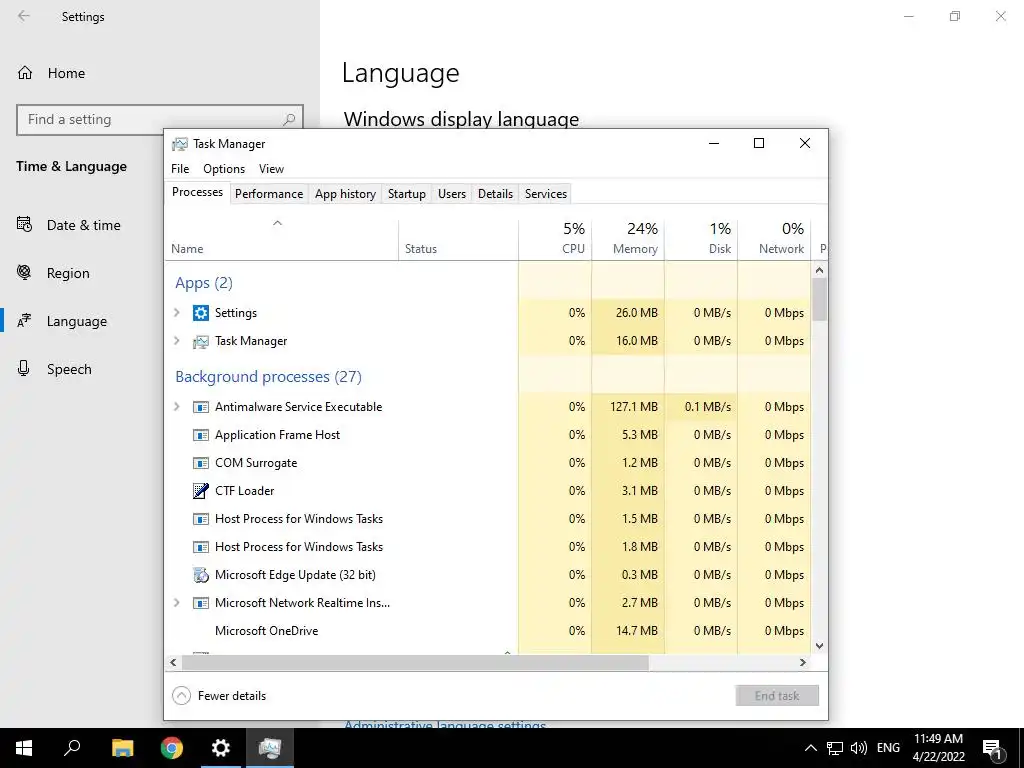The width and height of the screenshot is (1024, 768).
Task: Switch to the Users tab
Action: [452, 194]
